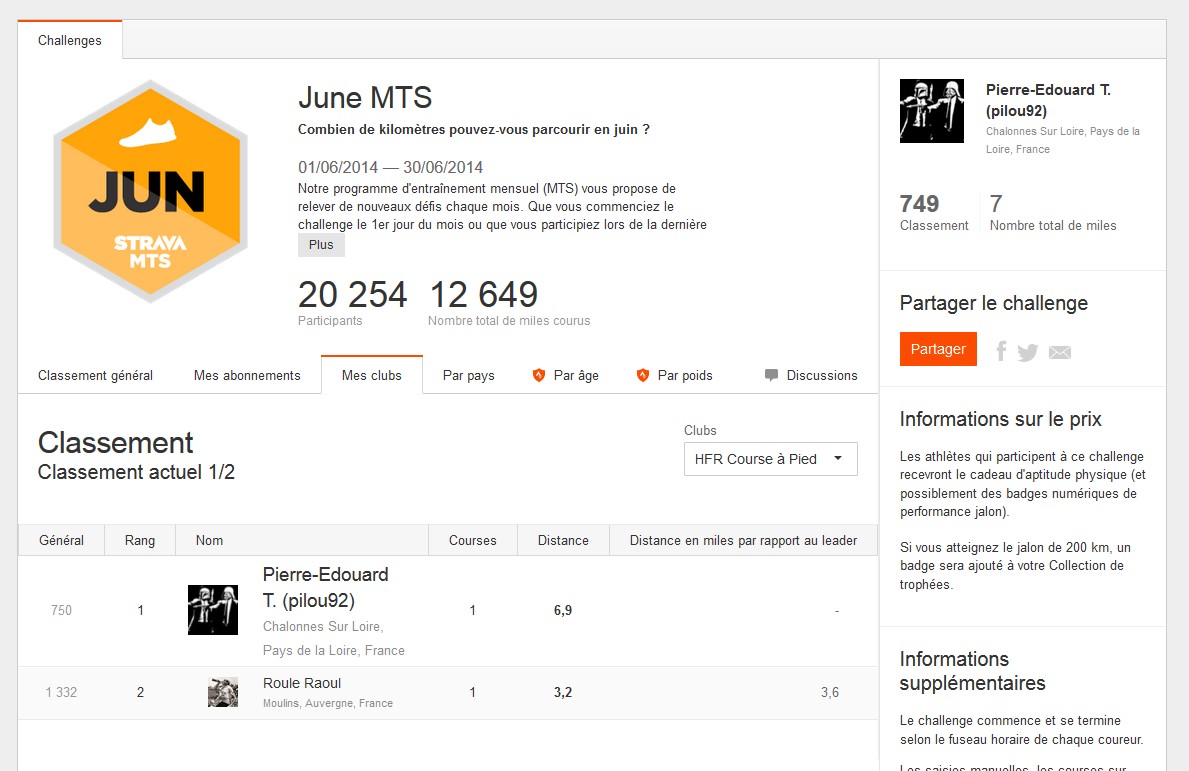Click the Informations supplémentaires heading
The height and width of the screenshot is (771, 1189).
[x=972, y=671]
